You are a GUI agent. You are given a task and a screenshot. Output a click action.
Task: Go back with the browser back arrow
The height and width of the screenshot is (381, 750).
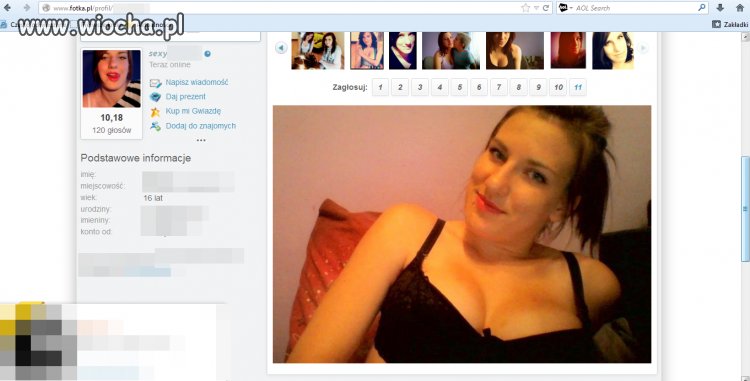tap(7, 8)
